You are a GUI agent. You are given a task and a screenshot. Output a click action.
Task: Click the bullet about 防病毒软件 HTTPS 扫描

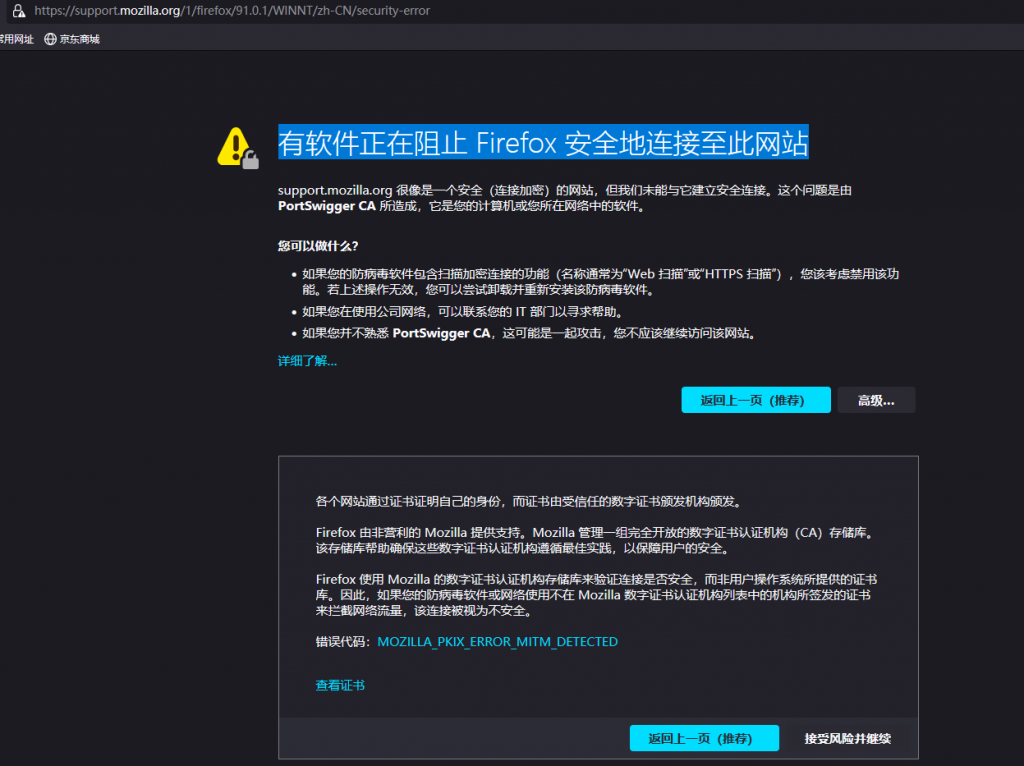click(x=600, y=281)
